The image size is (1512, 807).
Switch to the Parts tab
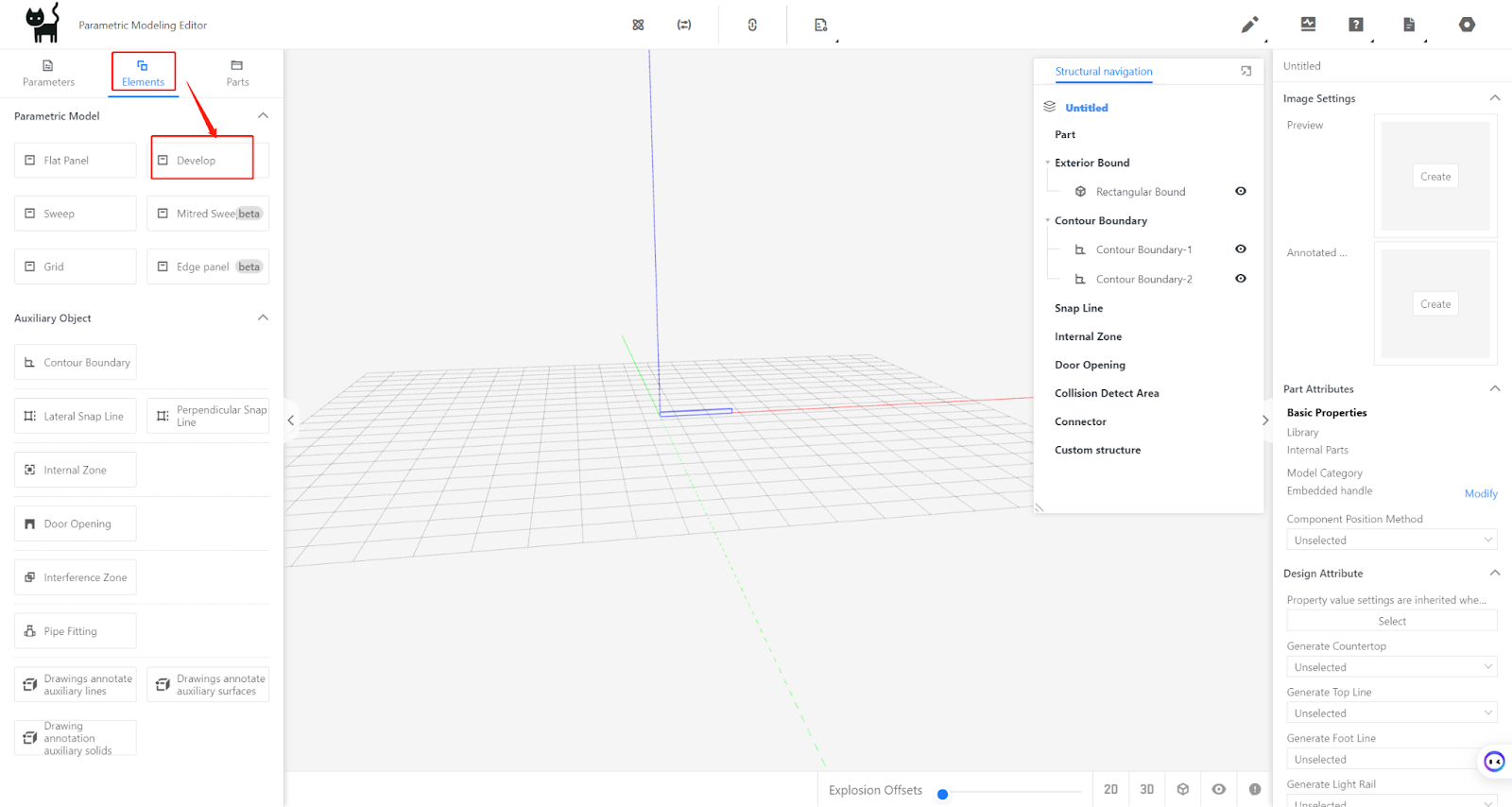(237, 73)
